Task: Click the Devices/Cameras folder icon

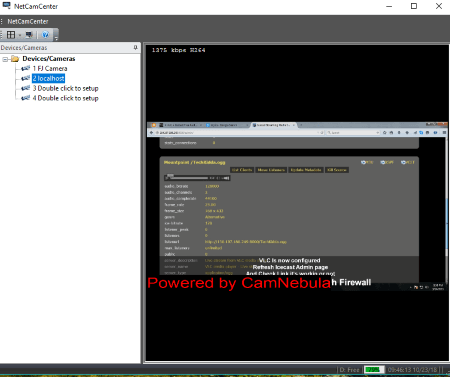Action: point(15,59)
